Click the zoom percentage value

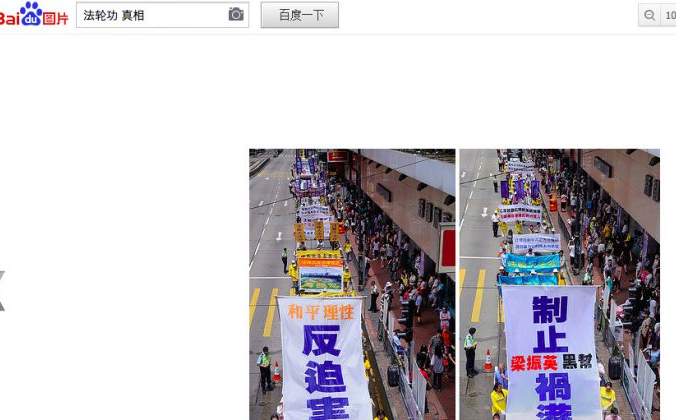click(x=669, y=15)
